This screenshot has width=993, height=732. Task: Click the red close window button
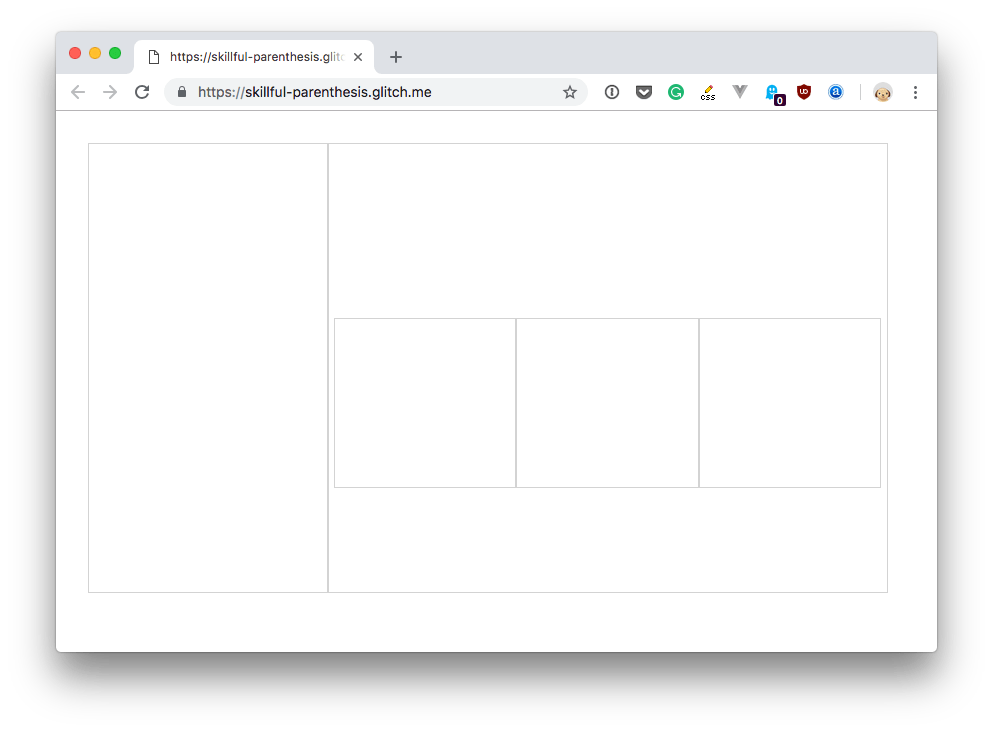click(75, 53)
